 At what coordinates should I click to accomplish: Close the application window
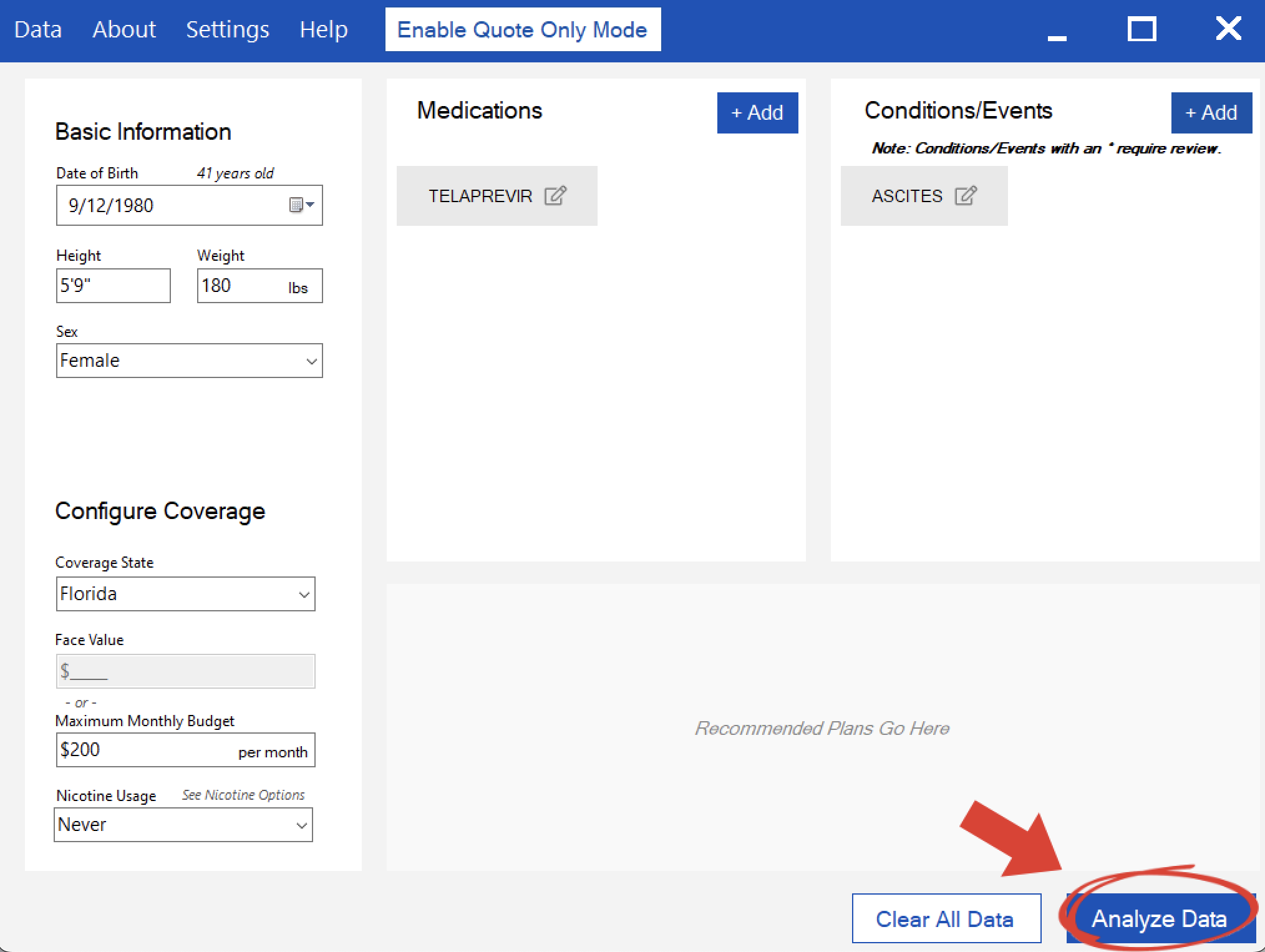point(1228,29)
